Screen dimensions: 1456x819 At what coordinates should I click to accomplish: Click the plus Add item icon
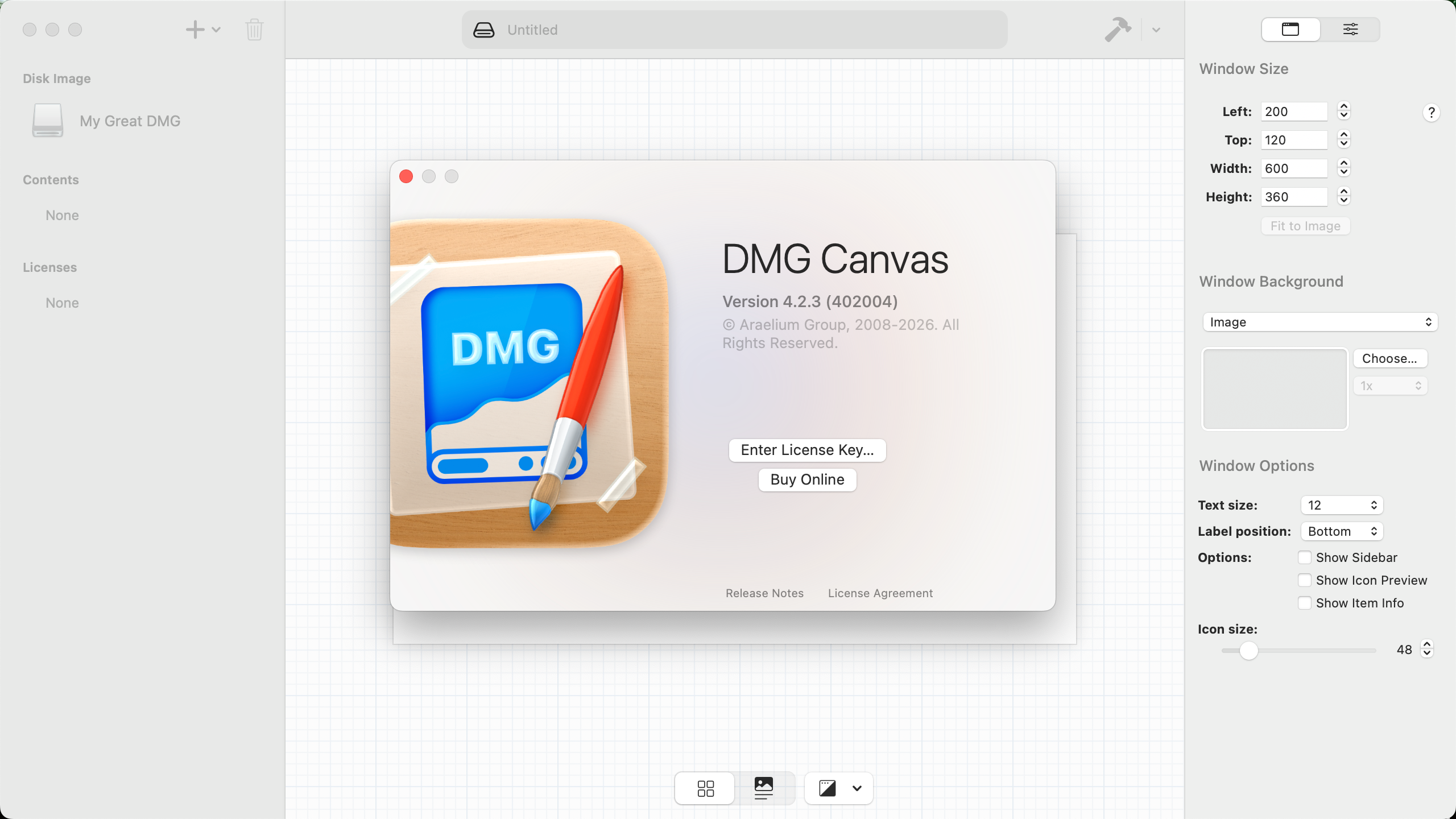(x=195, y=30)
